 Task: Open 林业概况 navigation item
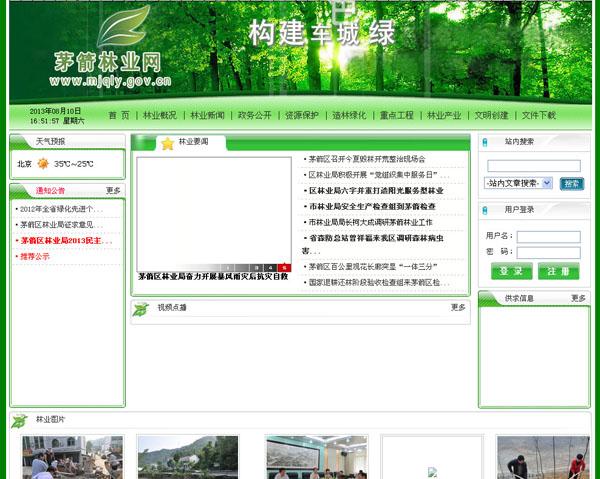coord(160,115)
